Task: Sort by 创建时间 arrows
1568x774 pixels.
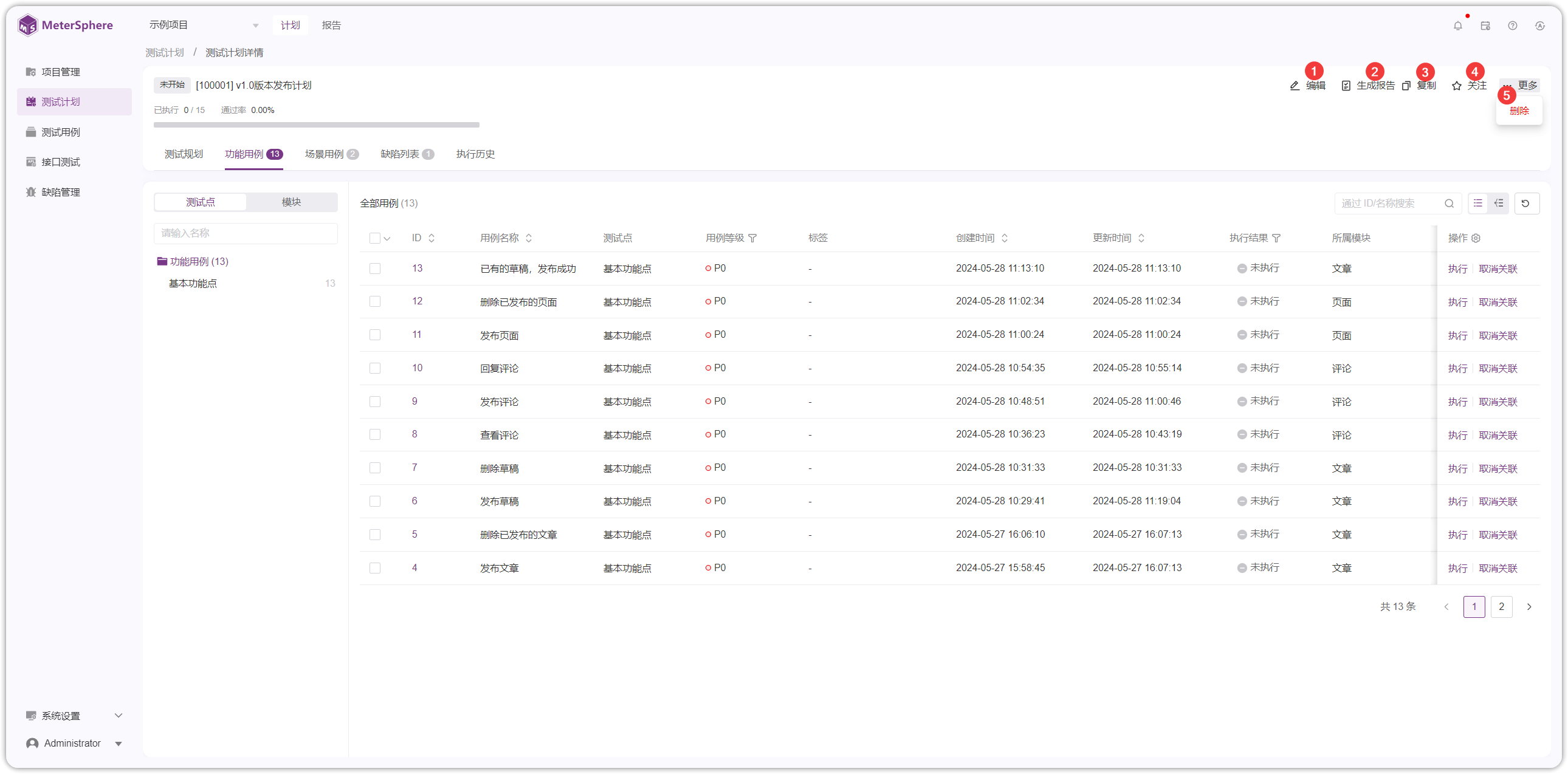Action: click(x=1005, y=238)
